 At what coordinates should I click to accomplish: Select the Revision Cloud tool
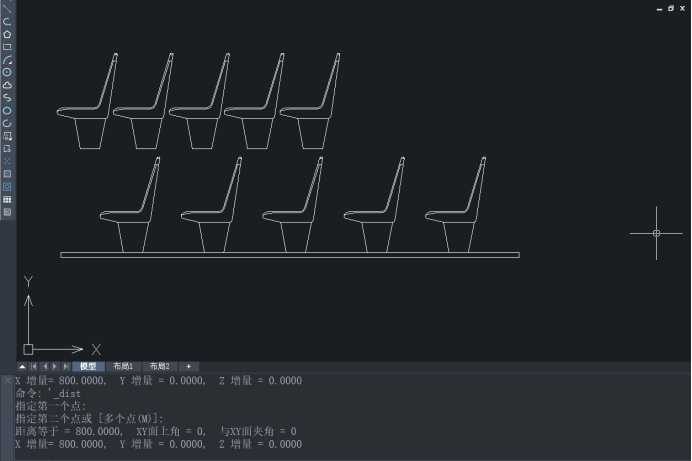[7, 85]
